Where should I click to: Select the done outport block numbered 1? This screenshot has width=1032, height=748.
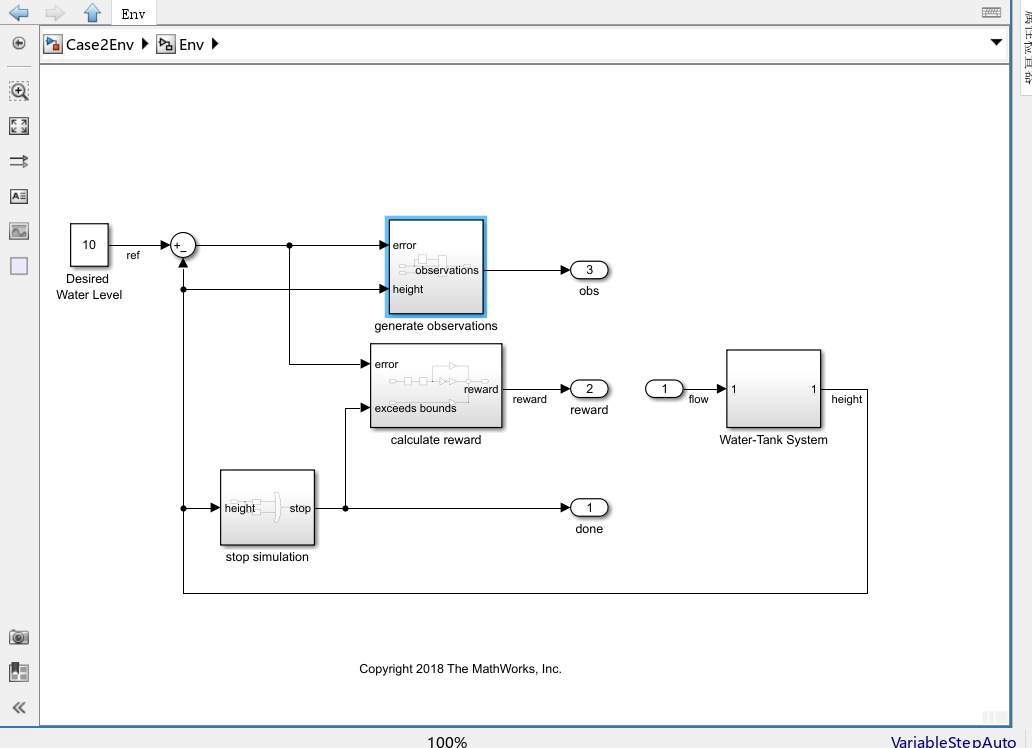589,508
